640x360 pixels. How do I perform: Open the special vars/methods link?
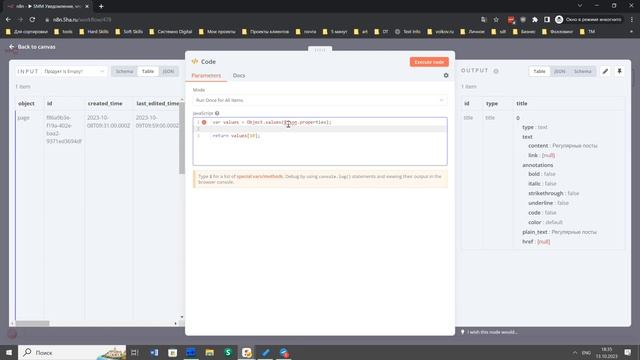(260, 176)
